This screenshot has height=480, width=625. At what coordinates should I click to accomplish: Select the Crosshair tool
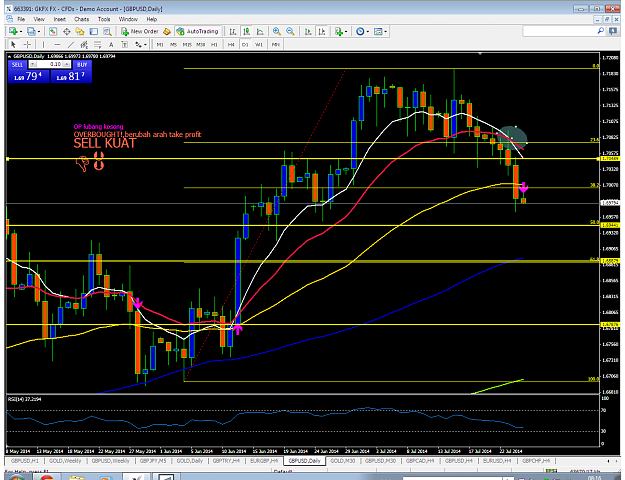pos(27,44)
